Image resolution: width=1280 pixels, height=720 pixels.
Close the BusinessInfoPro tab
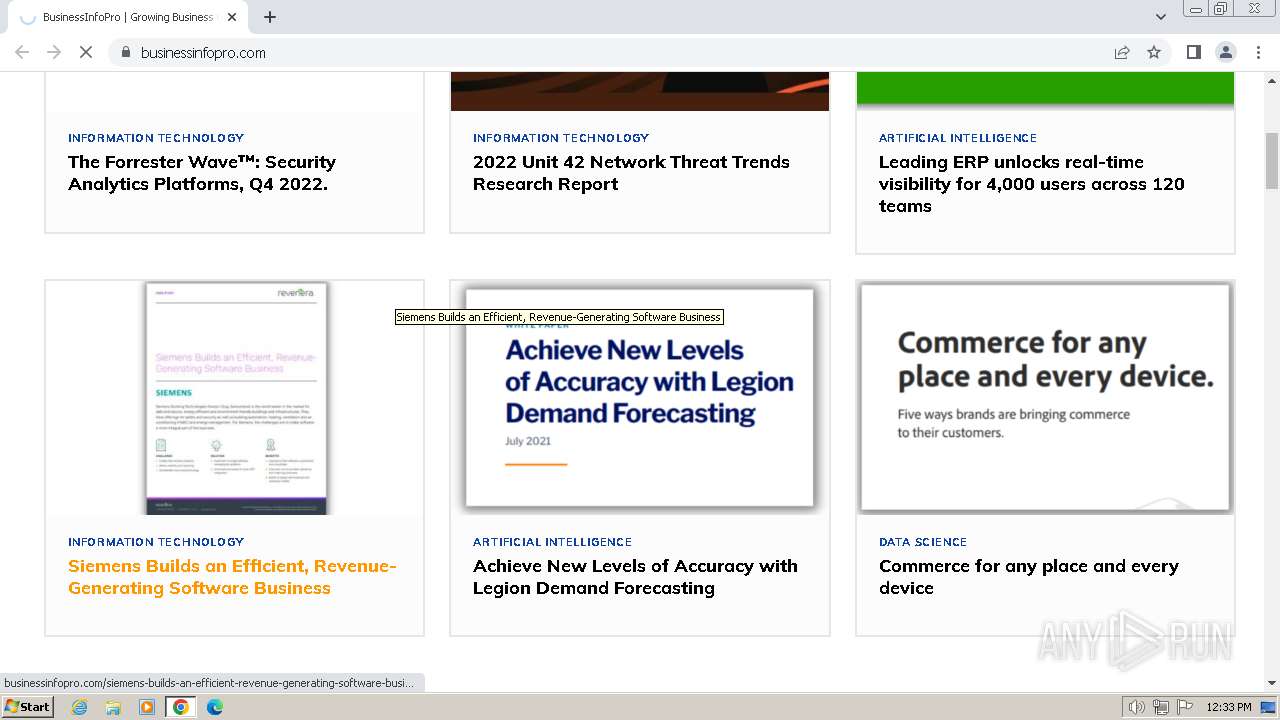232,17
